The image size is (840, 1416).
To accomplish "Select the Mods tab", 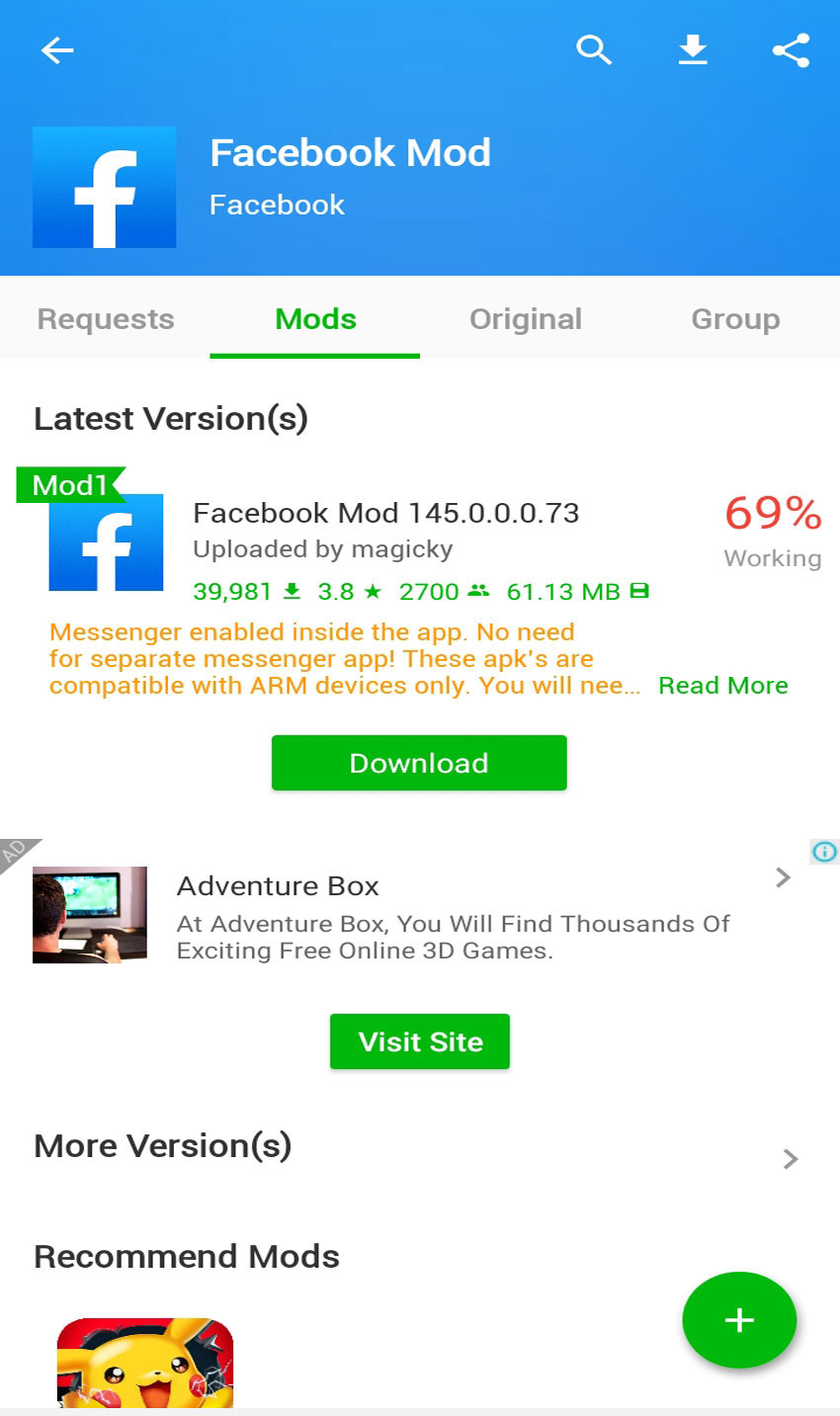I will [315, 319].
